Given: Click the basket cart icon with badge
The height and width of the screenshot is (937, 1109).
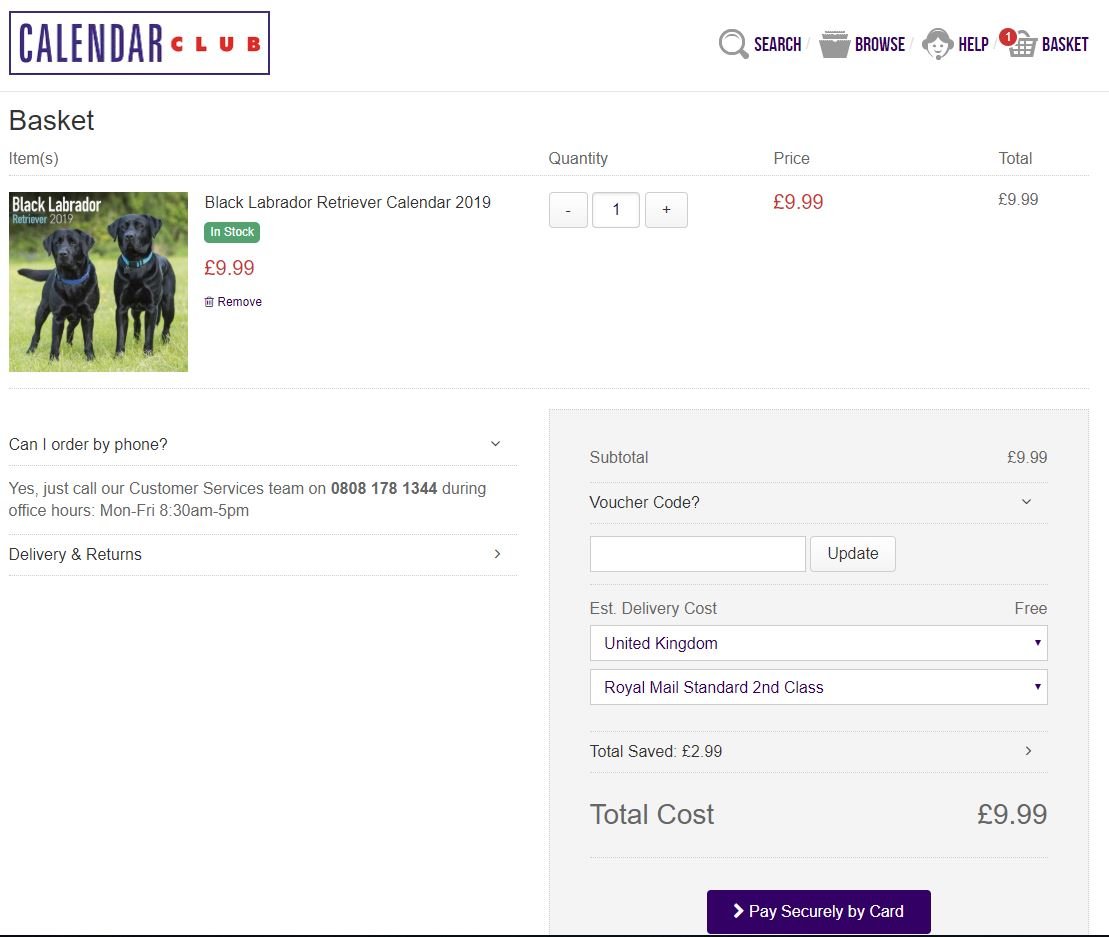Looking at the screenshot, I should (x=1018, y=43).
